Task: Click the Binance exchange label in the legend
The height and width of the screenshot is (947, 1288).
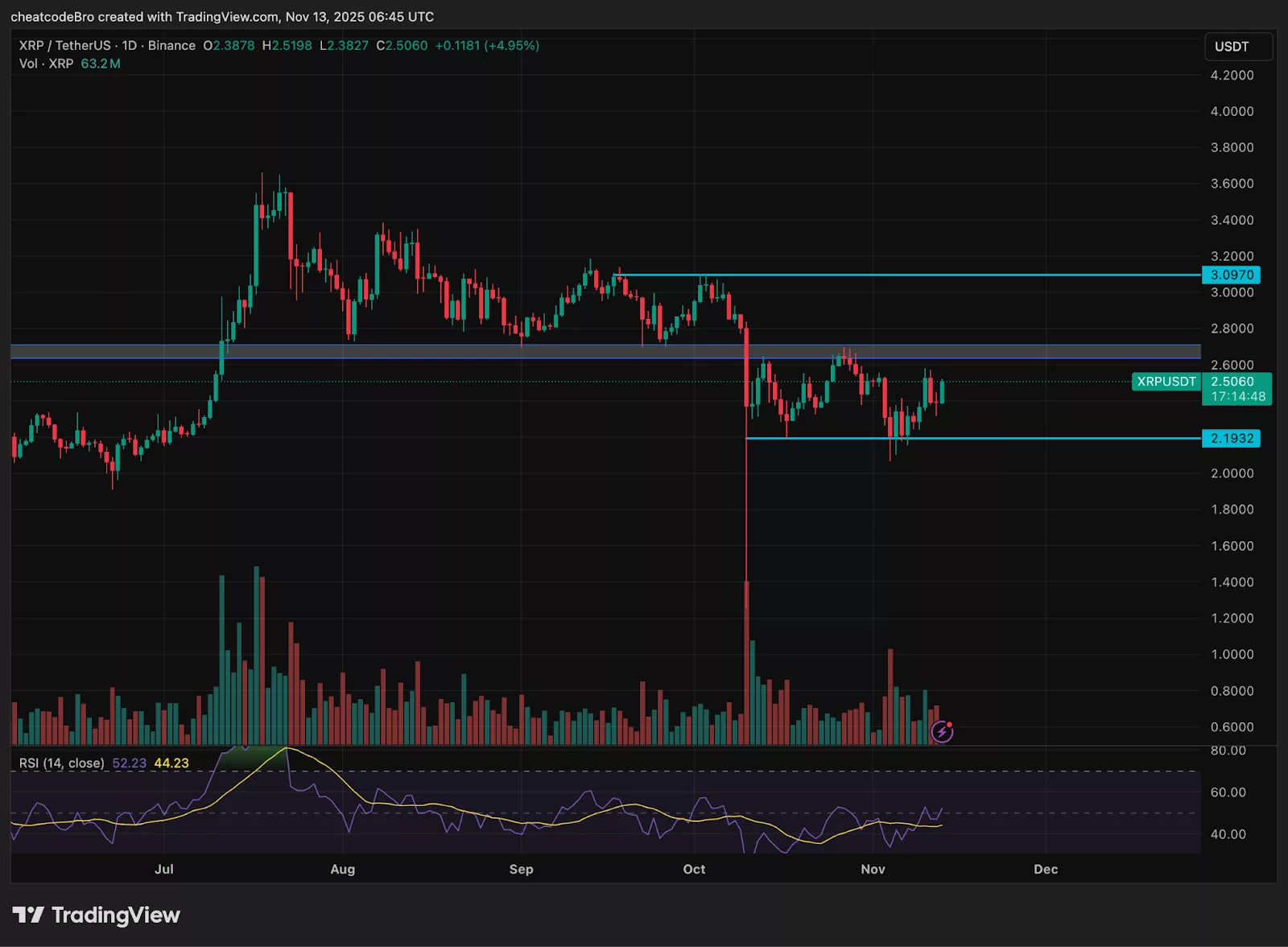Action: click(171, 46)
